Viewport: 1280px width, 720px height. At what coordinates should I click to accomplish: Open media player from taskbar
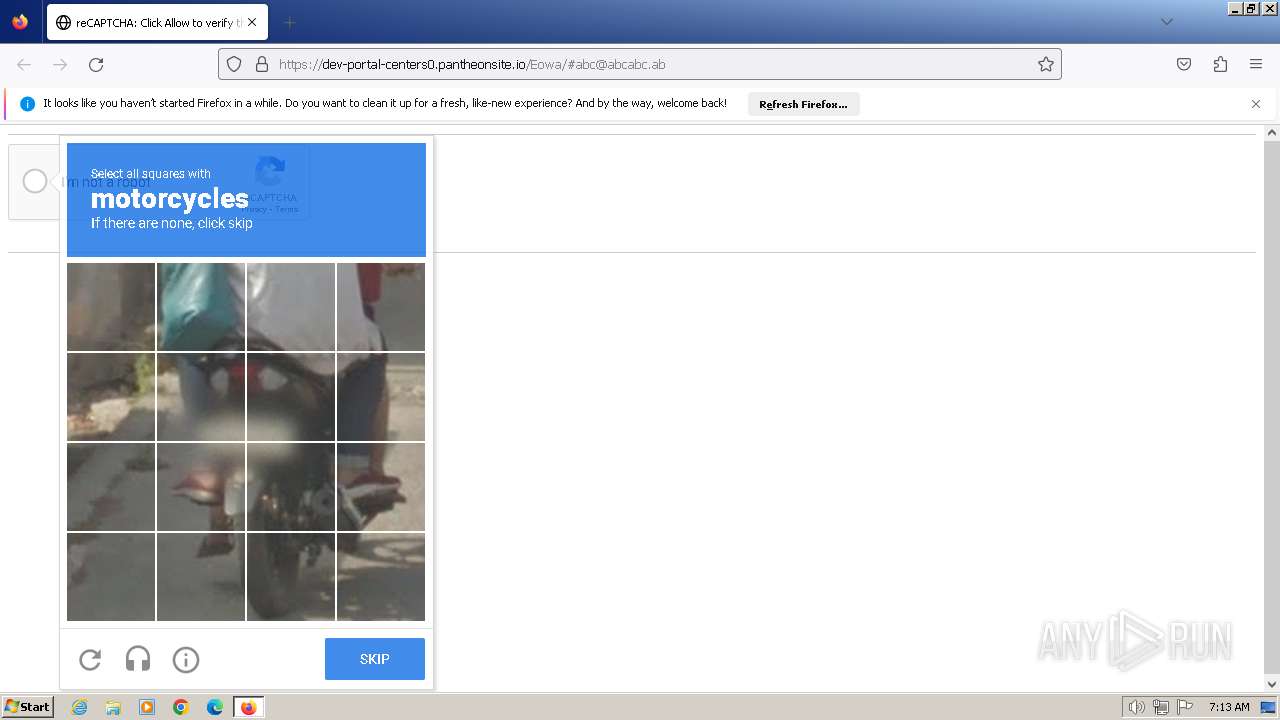(147, 707)
